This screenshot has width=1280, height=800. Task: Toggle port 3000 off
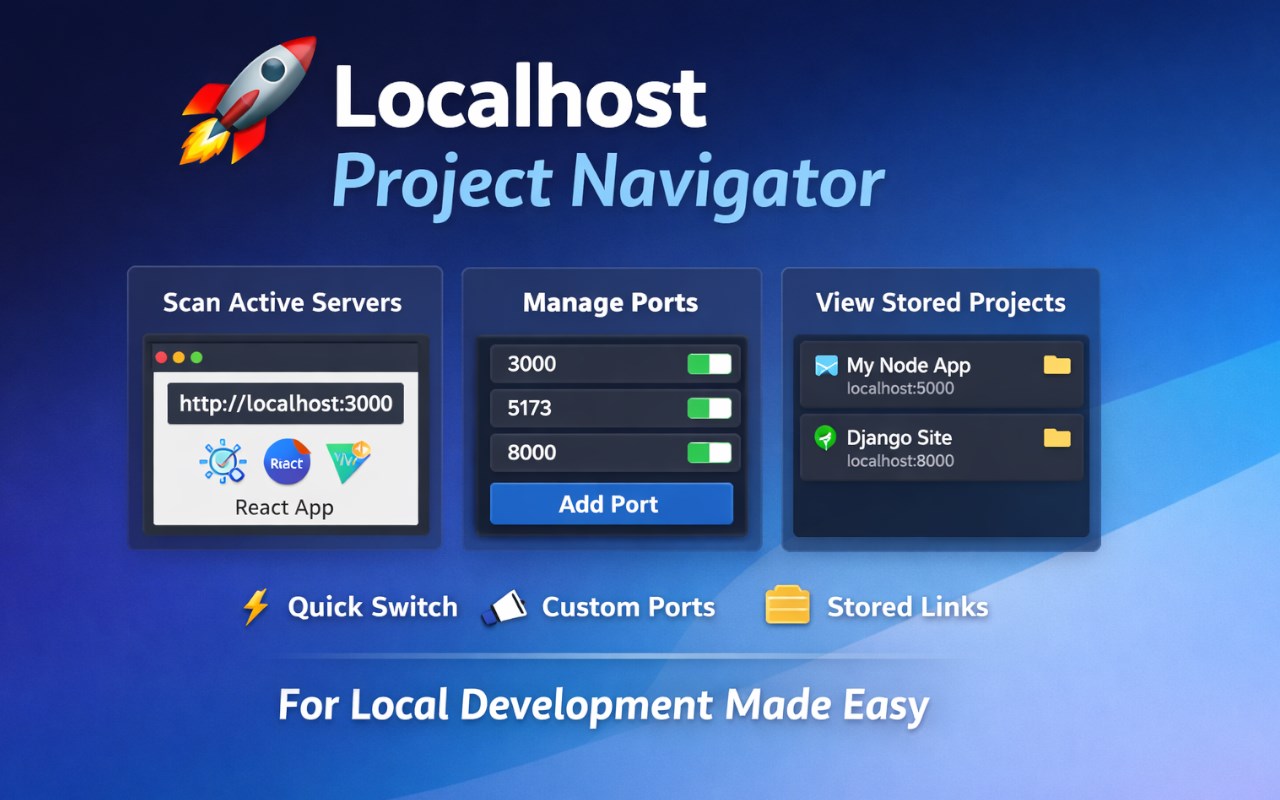coord(707,364)
